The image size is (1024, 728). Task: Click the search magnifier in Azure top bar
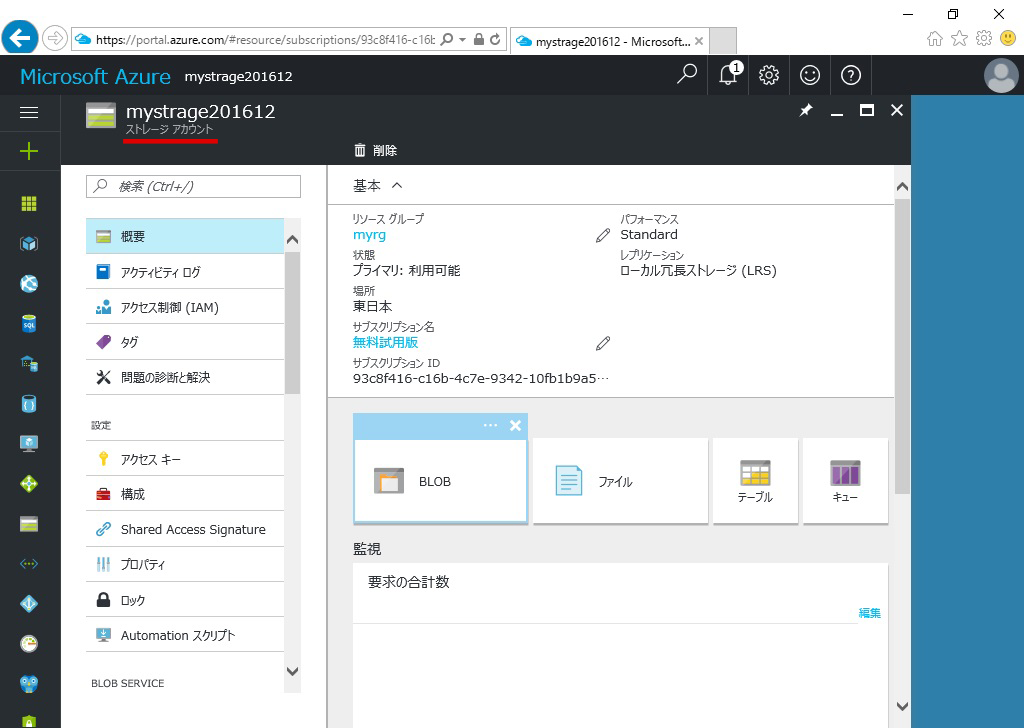[686, 74]
